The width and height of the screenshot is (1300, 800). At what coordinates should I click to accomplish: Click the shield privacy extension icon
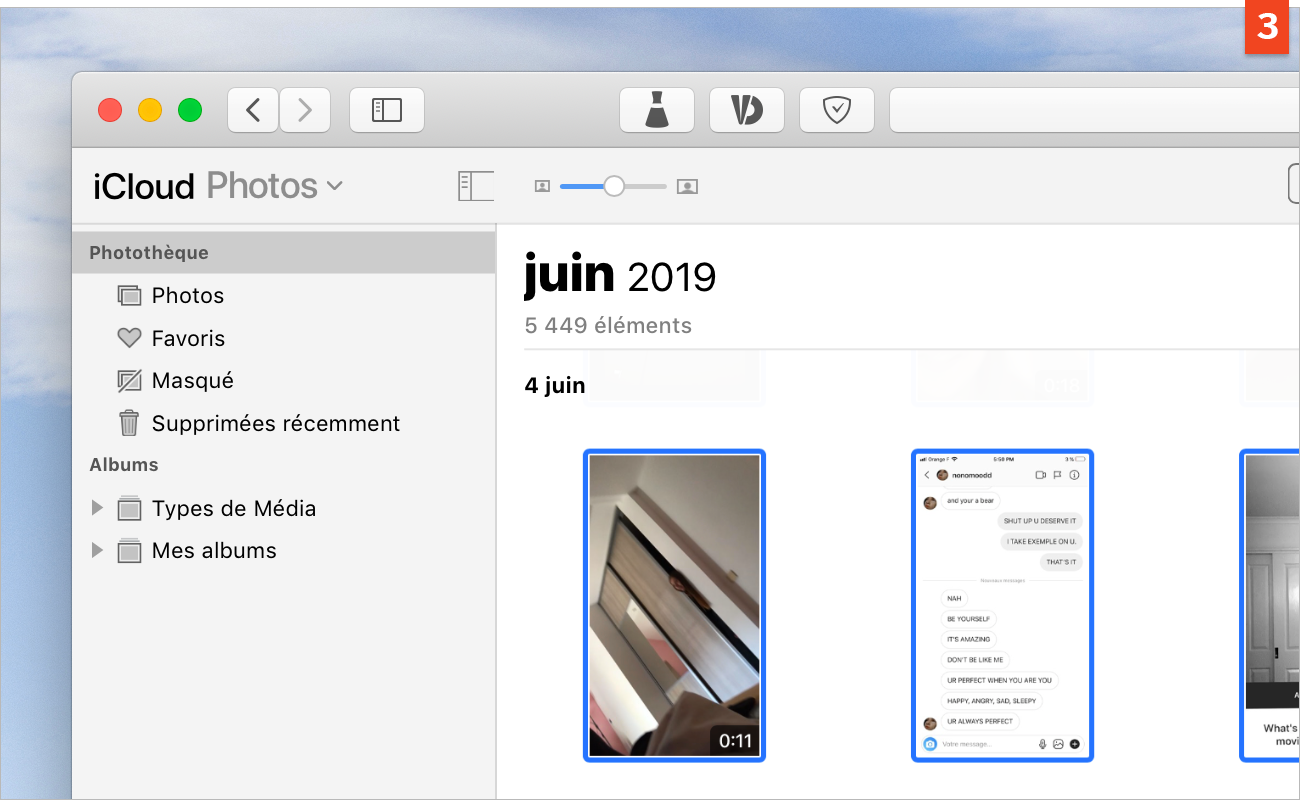point(836,110)
